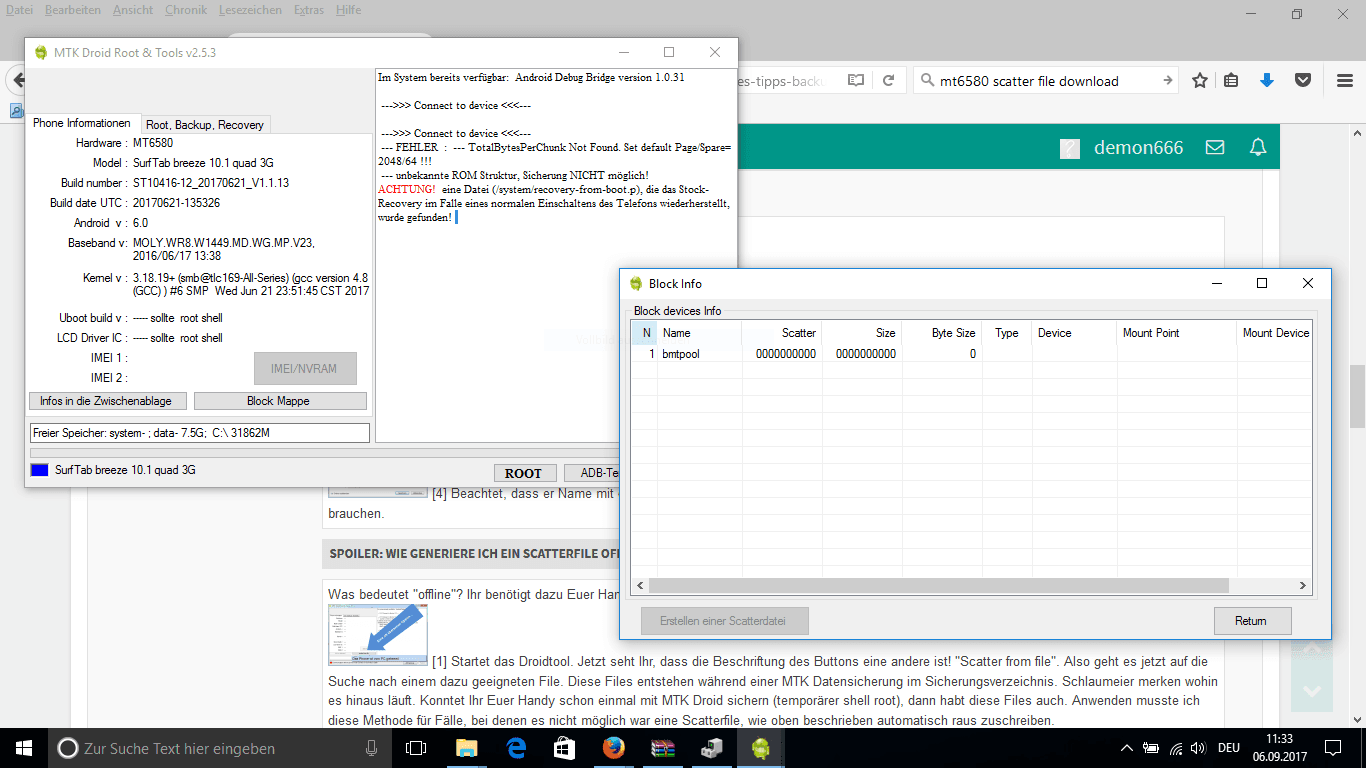The height and width of the screenshot is (768, 1366).
Task: Click Cortana microphone icon
Action: 371,748
